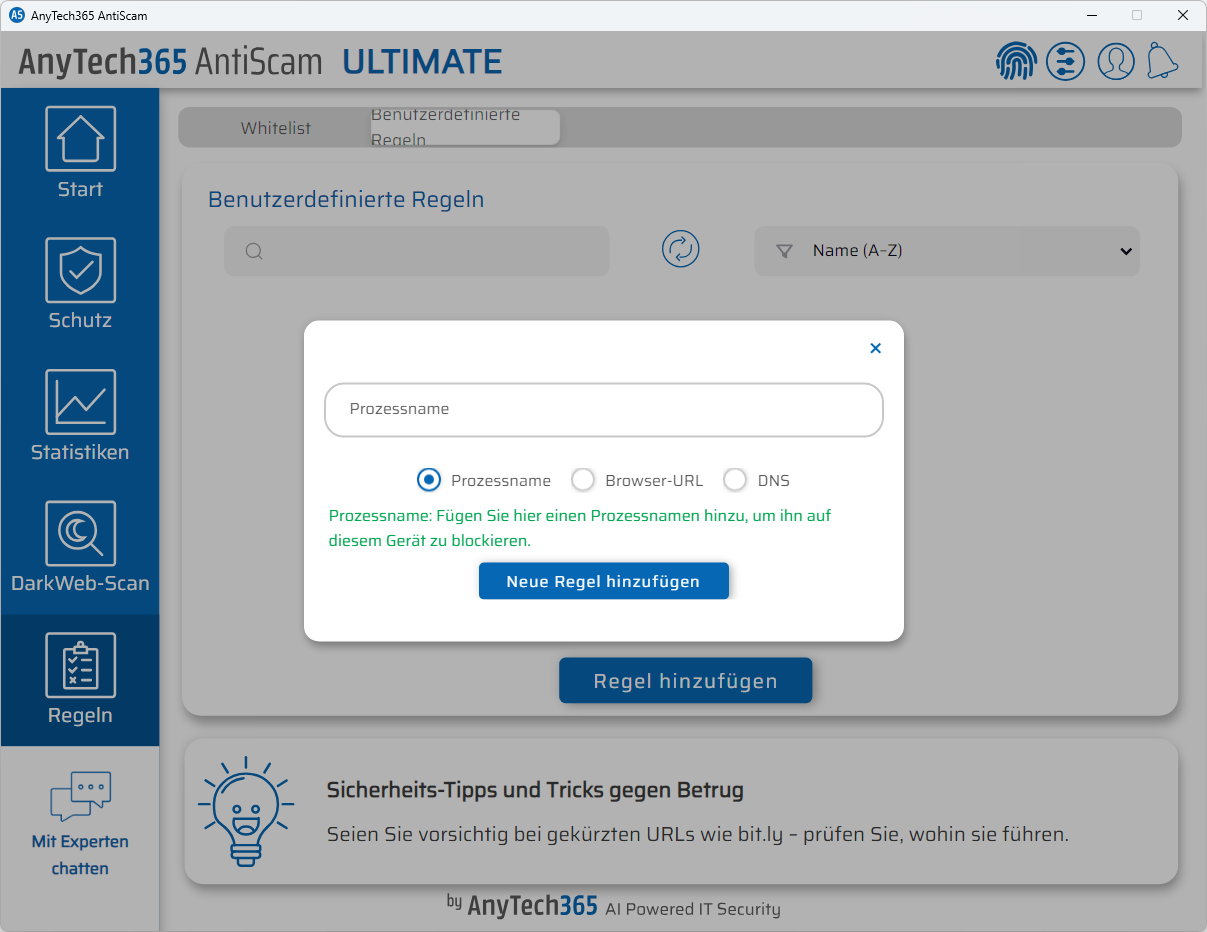Select the DNS option
The height and width of the screenshot is (932, 1207).
click(x=736, y=480)
